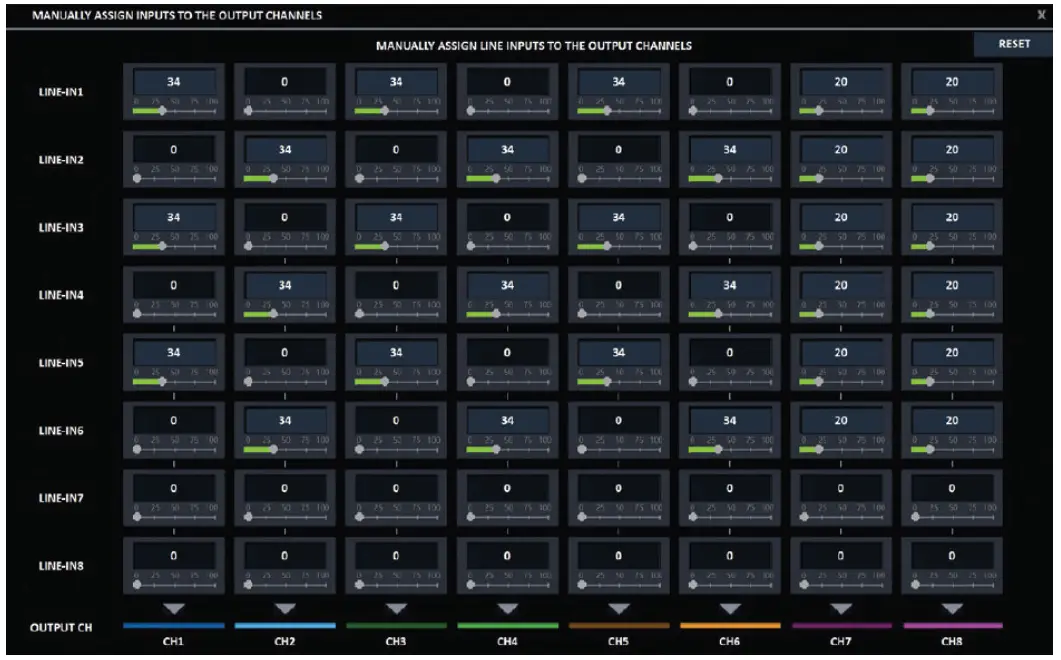Click the LINE-IN6 to CH2 slider
The height and width of the screenshot is (660, 1061).
click(285, 449)
